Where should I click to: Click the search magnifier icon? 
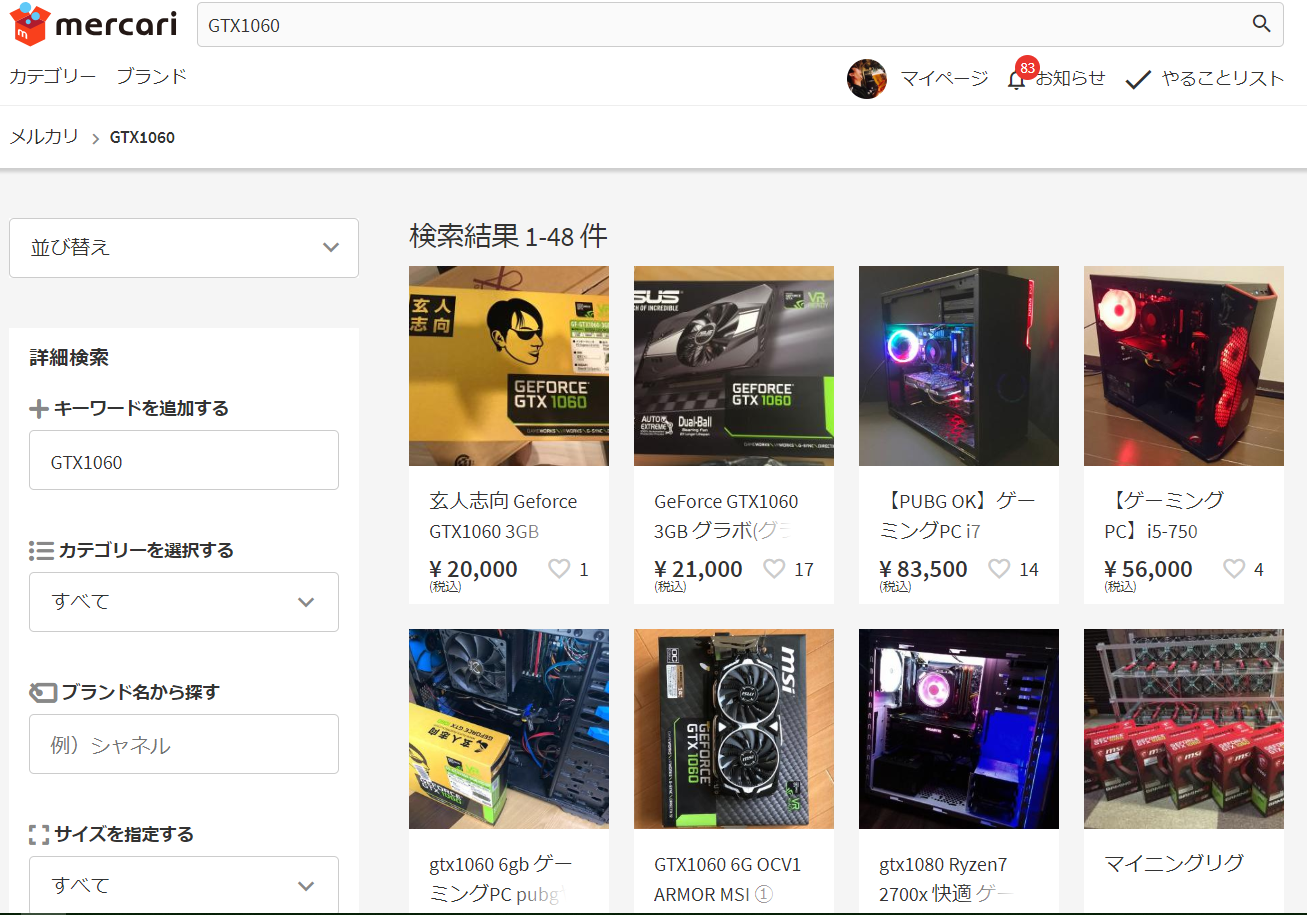pyautogui.click(x=1260, y=24)
